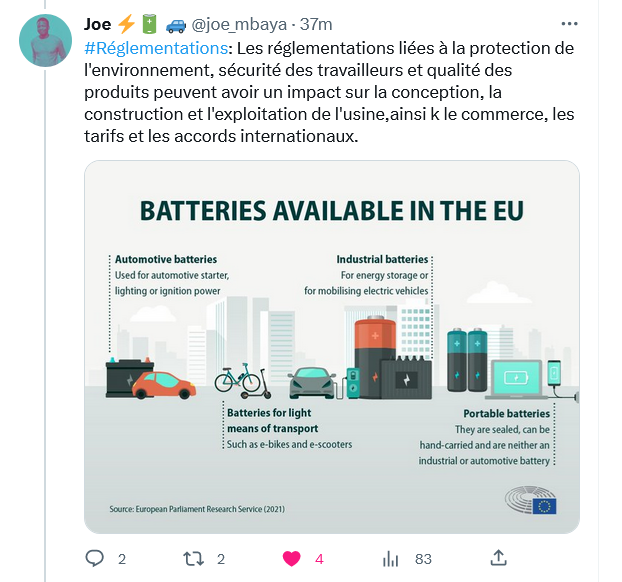This screenshot has height=582, width=622.
Task: Click the blue car emoji before handle
Action: click(x=176, y=25)
